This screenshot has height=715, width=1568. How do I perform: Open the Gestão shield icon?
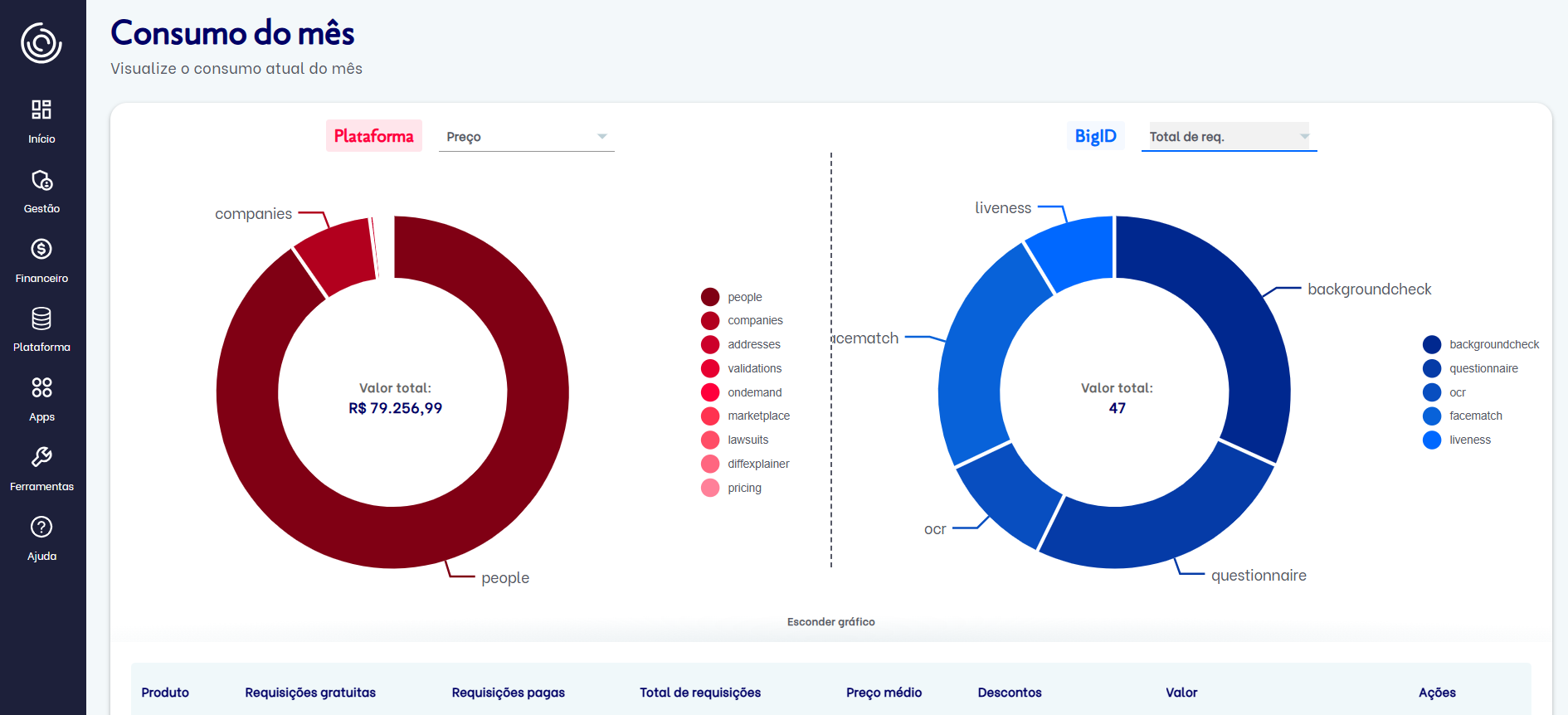41,180
